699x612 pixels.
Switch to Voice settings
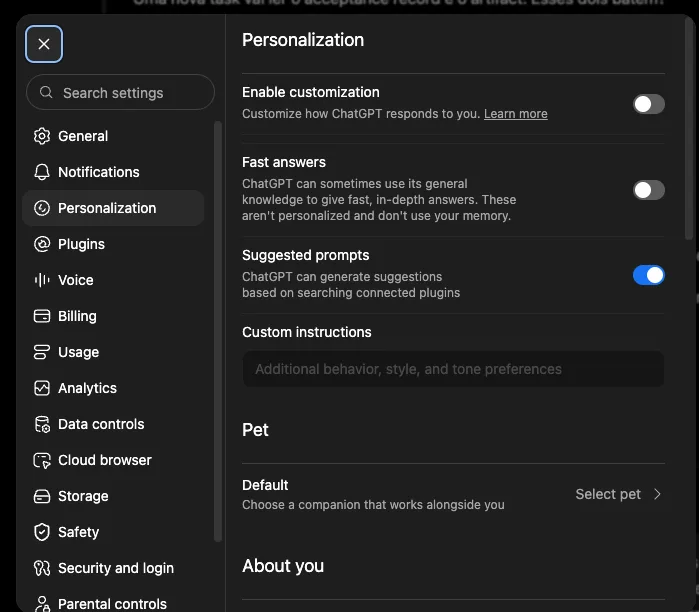(x=76, y=280)
